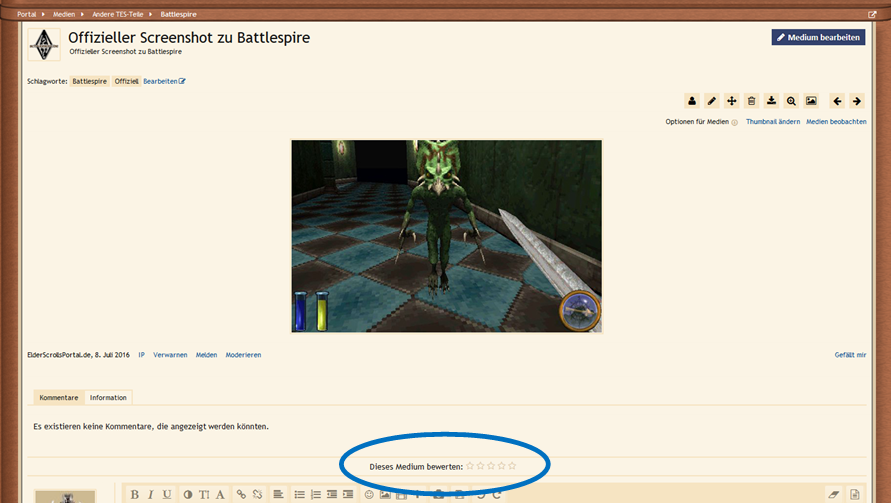891x503 pixels.
Task: Go to next medium with right arrow
Action: coord(857,101)
